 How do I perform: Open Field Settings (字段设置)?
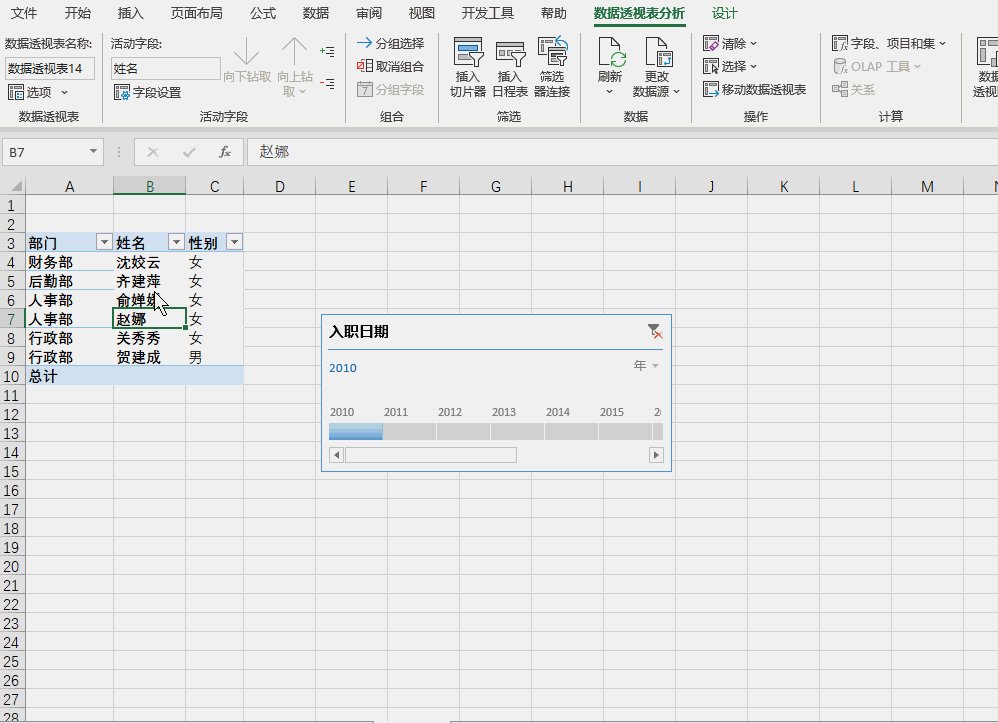click(x=148, y=93)
